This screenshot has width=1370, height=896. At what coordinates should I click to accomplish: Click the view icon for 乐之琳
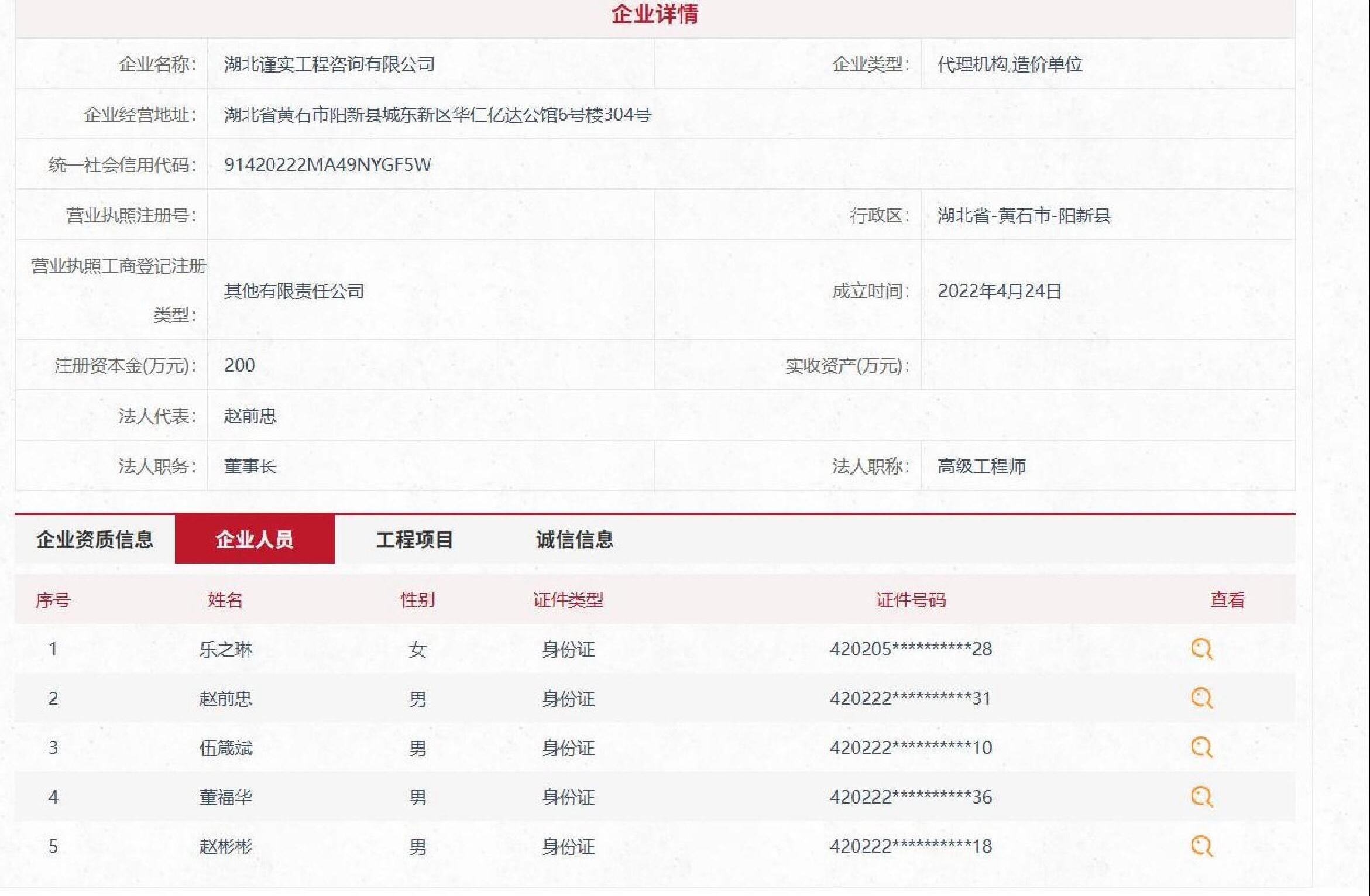(x=1201, y=649)
